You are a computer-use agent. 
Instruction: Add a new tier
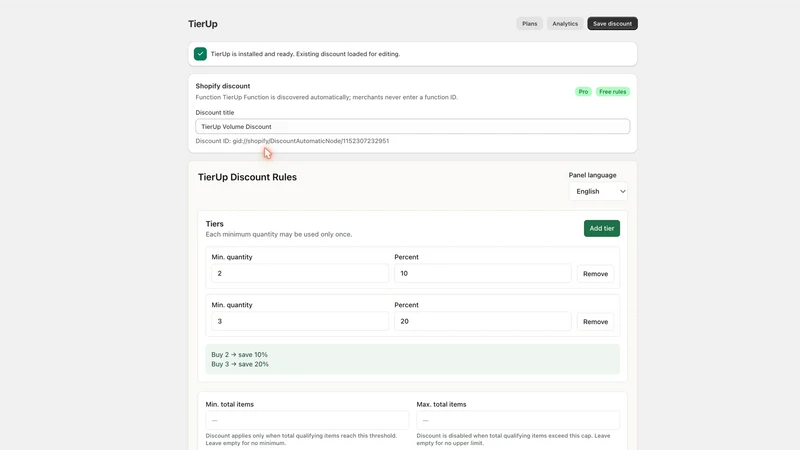pyautogui.click(x=602, y=229)
